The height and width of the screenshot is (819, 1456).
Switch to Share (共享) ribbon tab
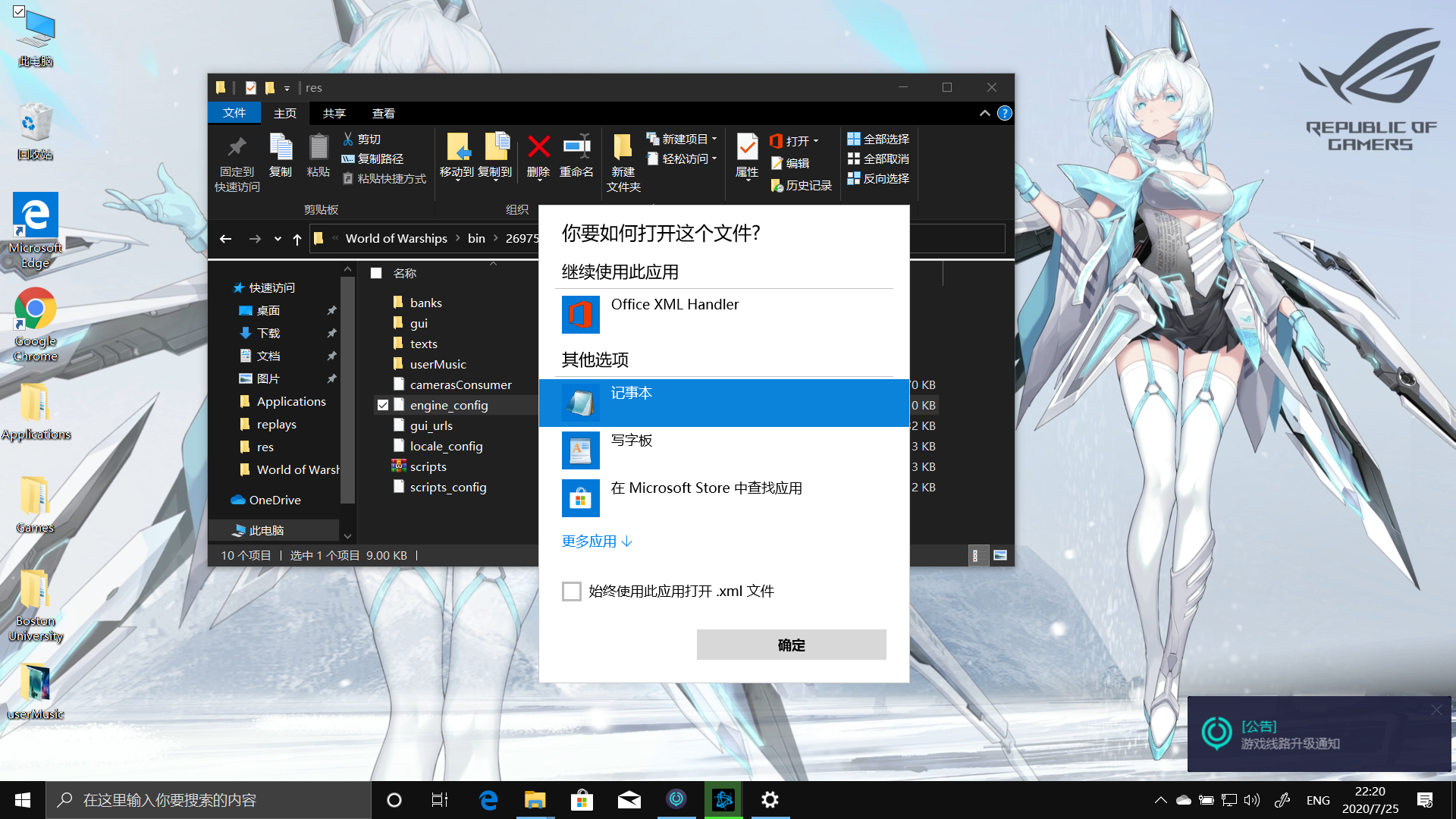pos(334,113)
